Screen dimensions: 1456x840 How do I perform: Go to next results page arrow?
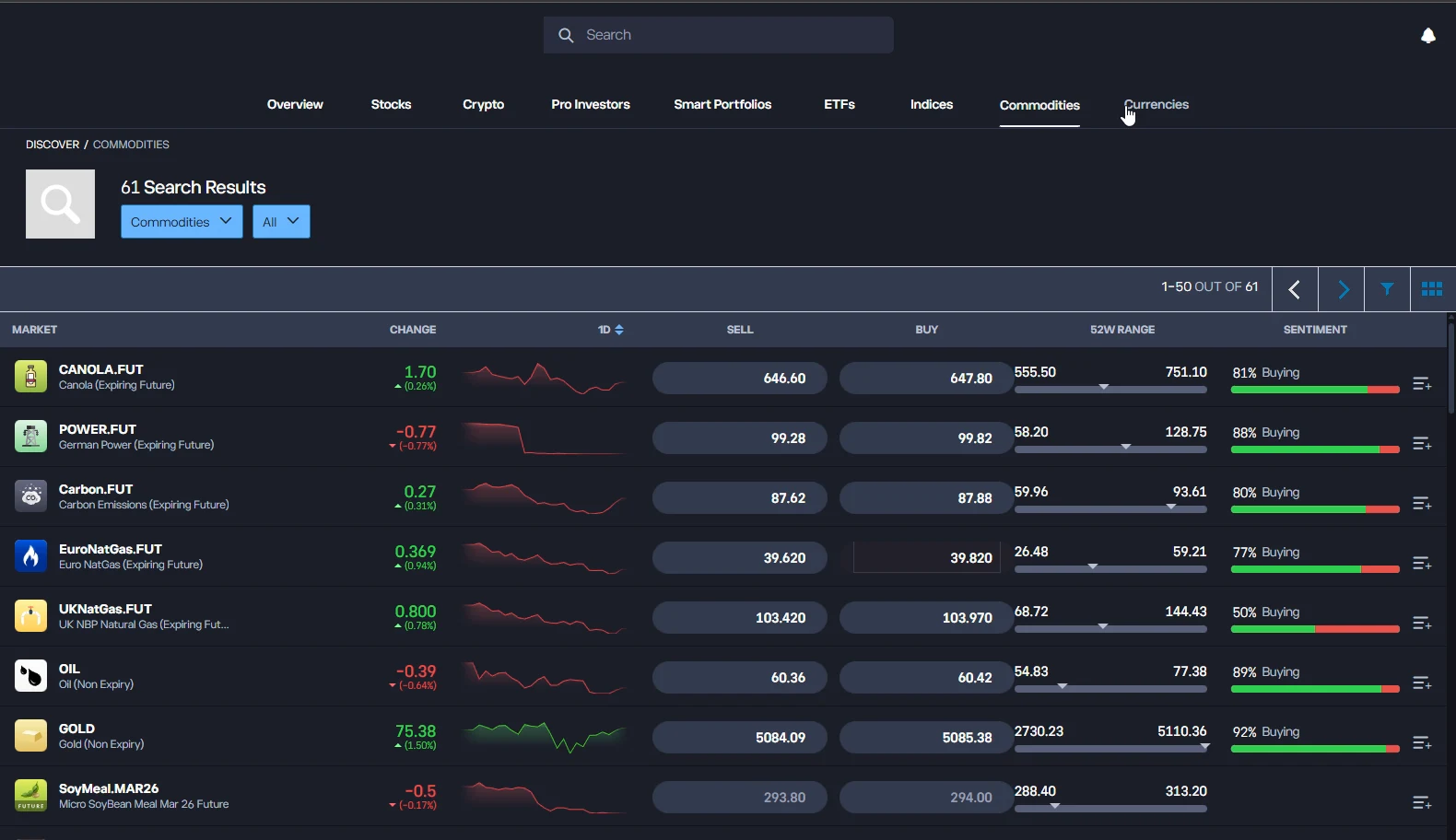click(1342, 289)
